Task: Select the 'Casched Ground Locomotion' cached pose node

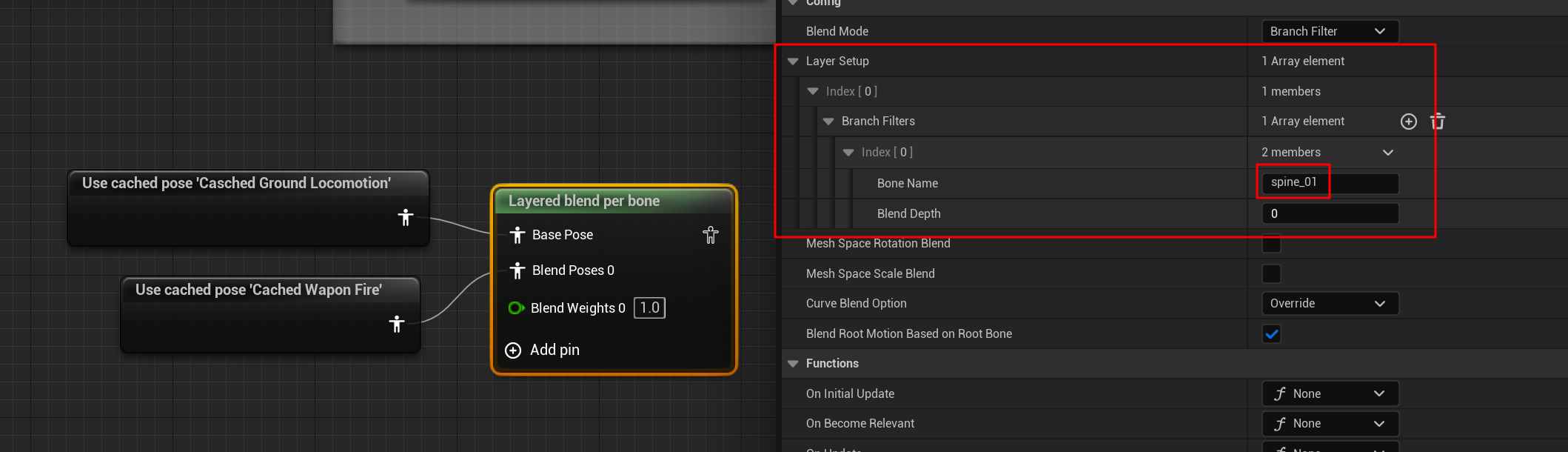Action: pos(248,207)
